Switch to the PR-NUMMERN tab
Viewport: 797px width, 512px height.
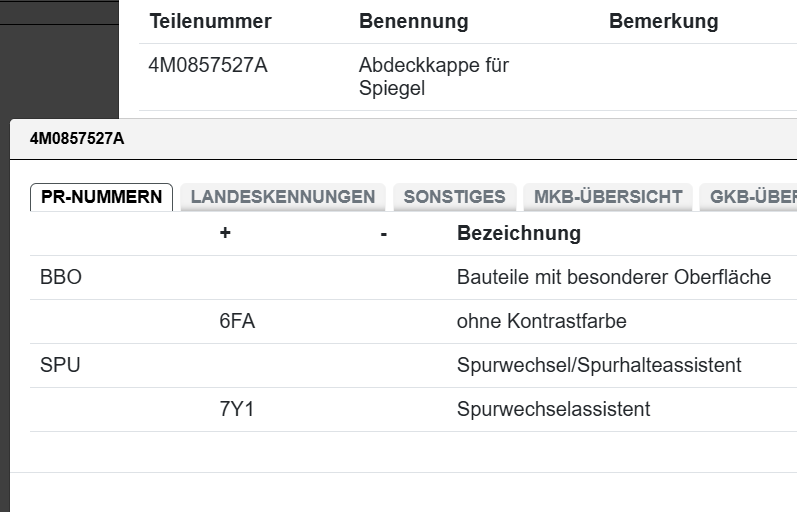[101, 197]
